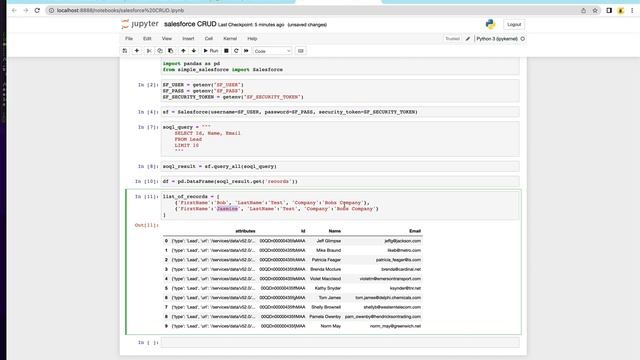Open the cell type Code dropdown

point(272,51)
